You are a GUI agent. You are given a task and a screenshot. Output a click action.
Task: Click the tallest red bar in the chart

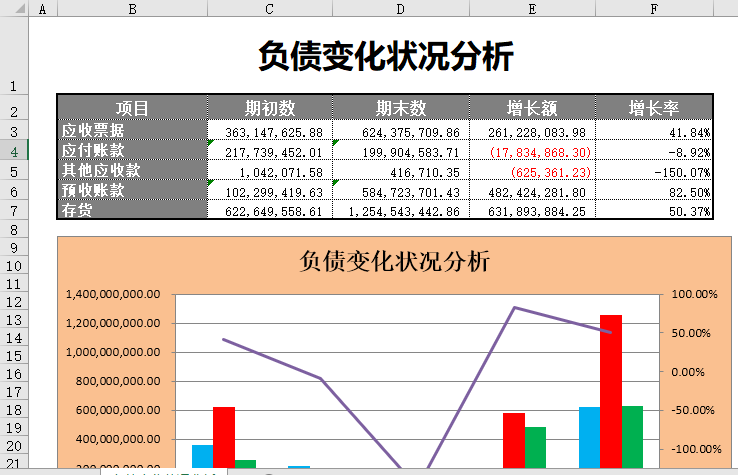[x=610, y=390]
